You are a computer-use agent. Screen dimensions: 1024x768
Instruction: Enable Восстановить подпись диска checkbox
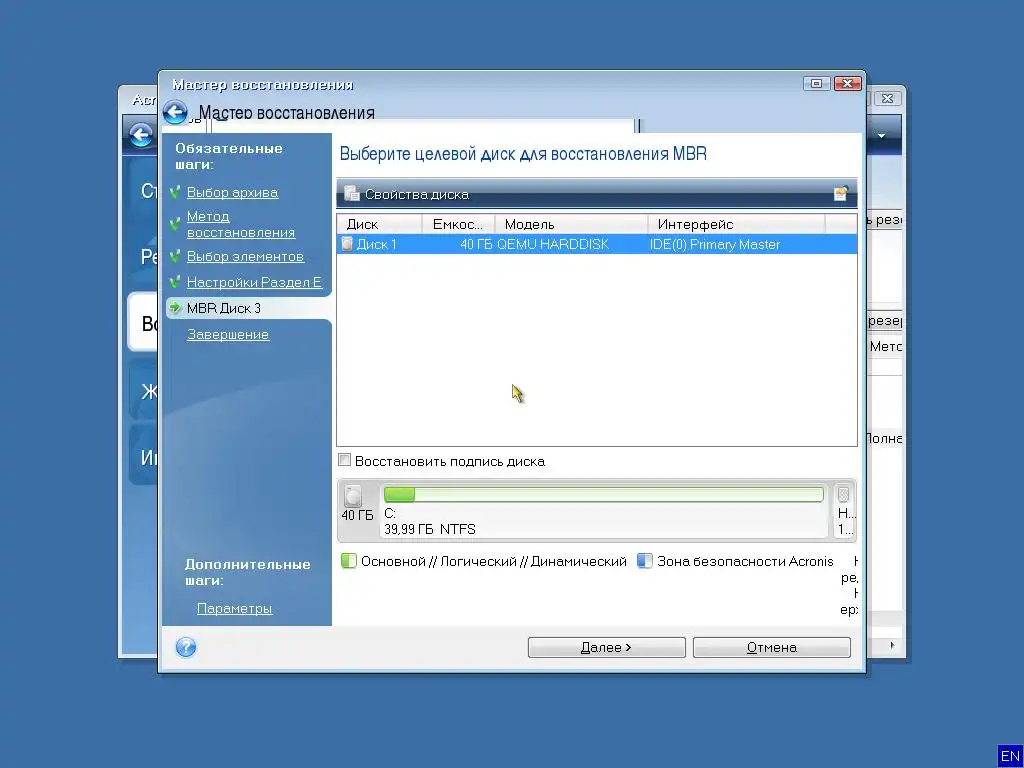pyautogui.click(x=344, y=460)
